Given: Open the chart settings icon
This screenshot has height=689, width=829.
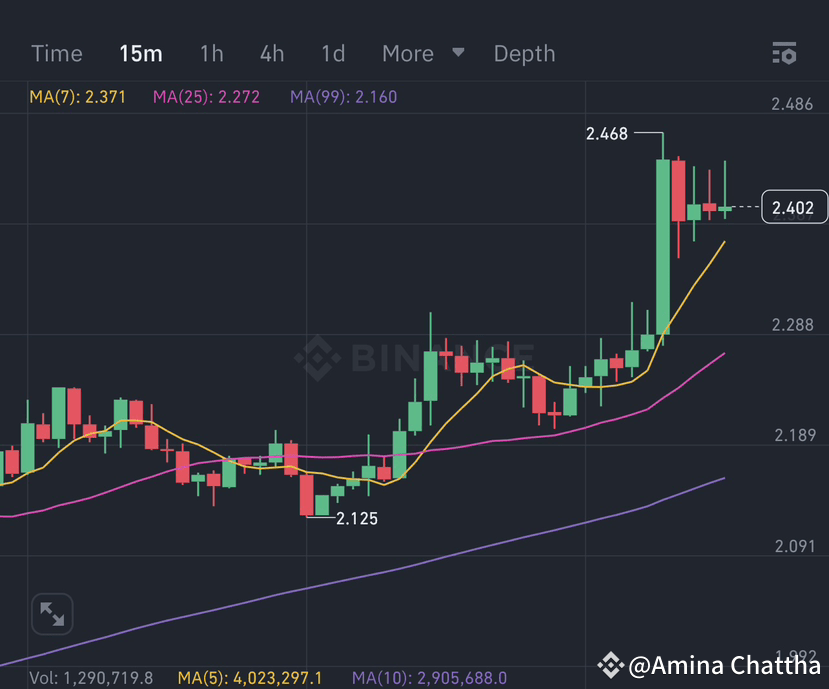Looking at the screenshot, I should [784, 54].
